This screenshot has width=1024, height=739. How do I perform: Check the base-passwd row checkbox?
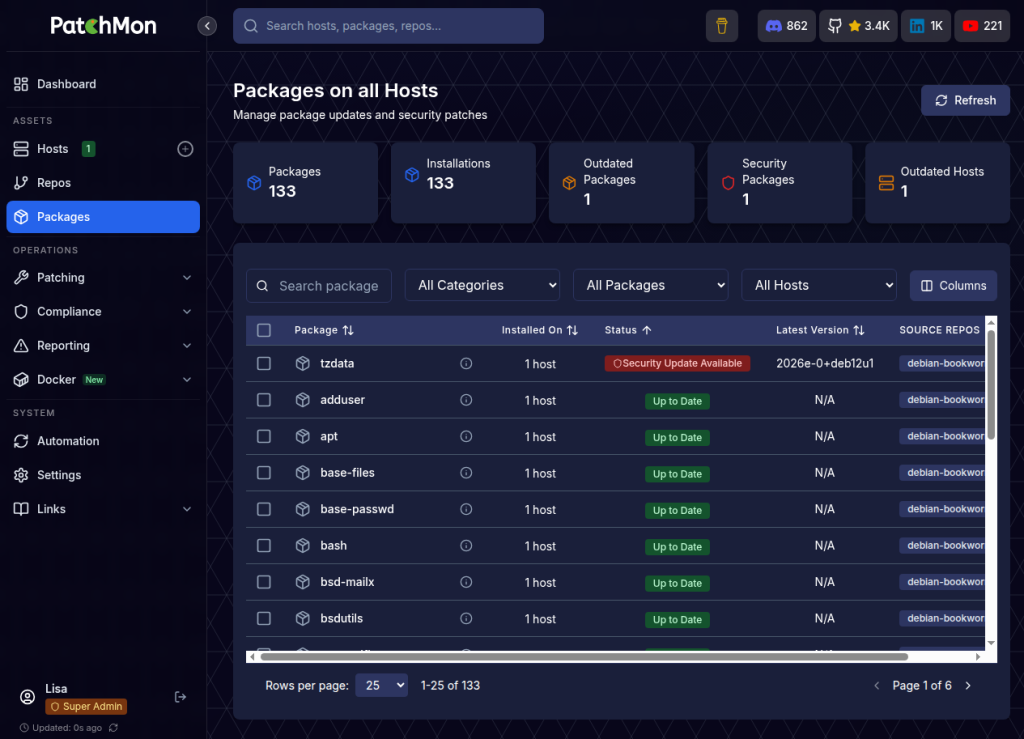click(x=264, y=509)
